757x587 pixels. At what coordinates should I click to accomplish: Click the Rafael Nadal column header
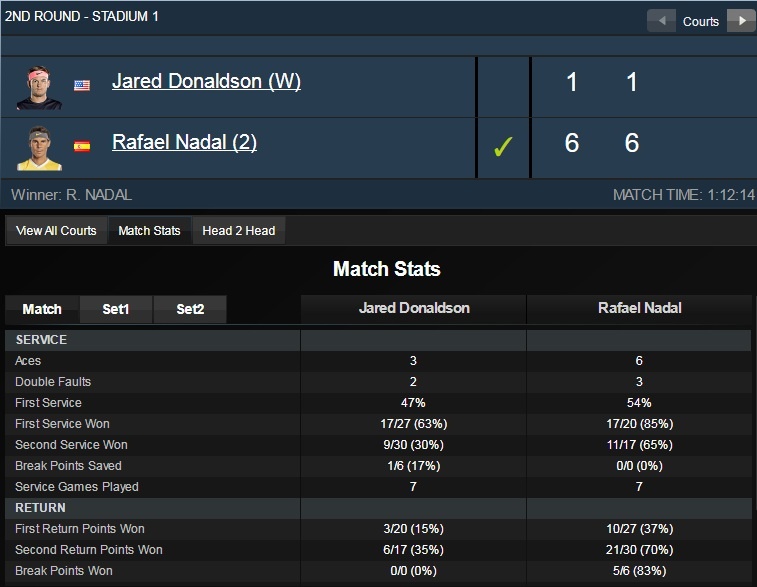[x=639, y=309]
